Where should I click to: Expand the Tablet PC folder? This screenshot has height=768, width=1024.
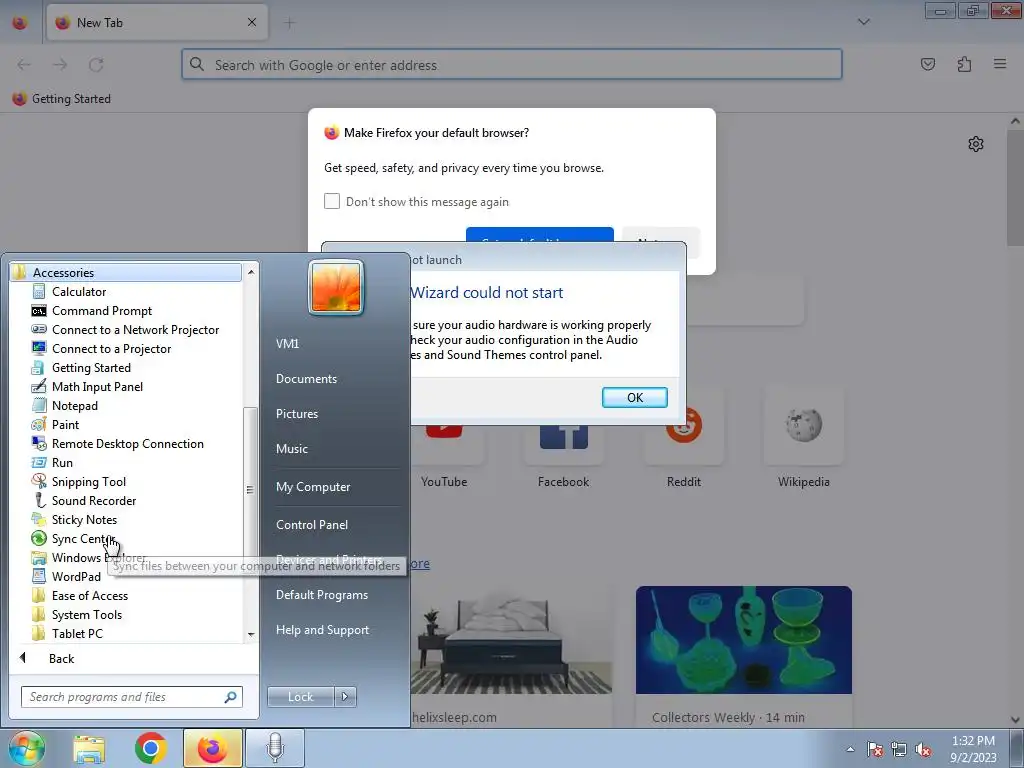click(x=76, y=633)
